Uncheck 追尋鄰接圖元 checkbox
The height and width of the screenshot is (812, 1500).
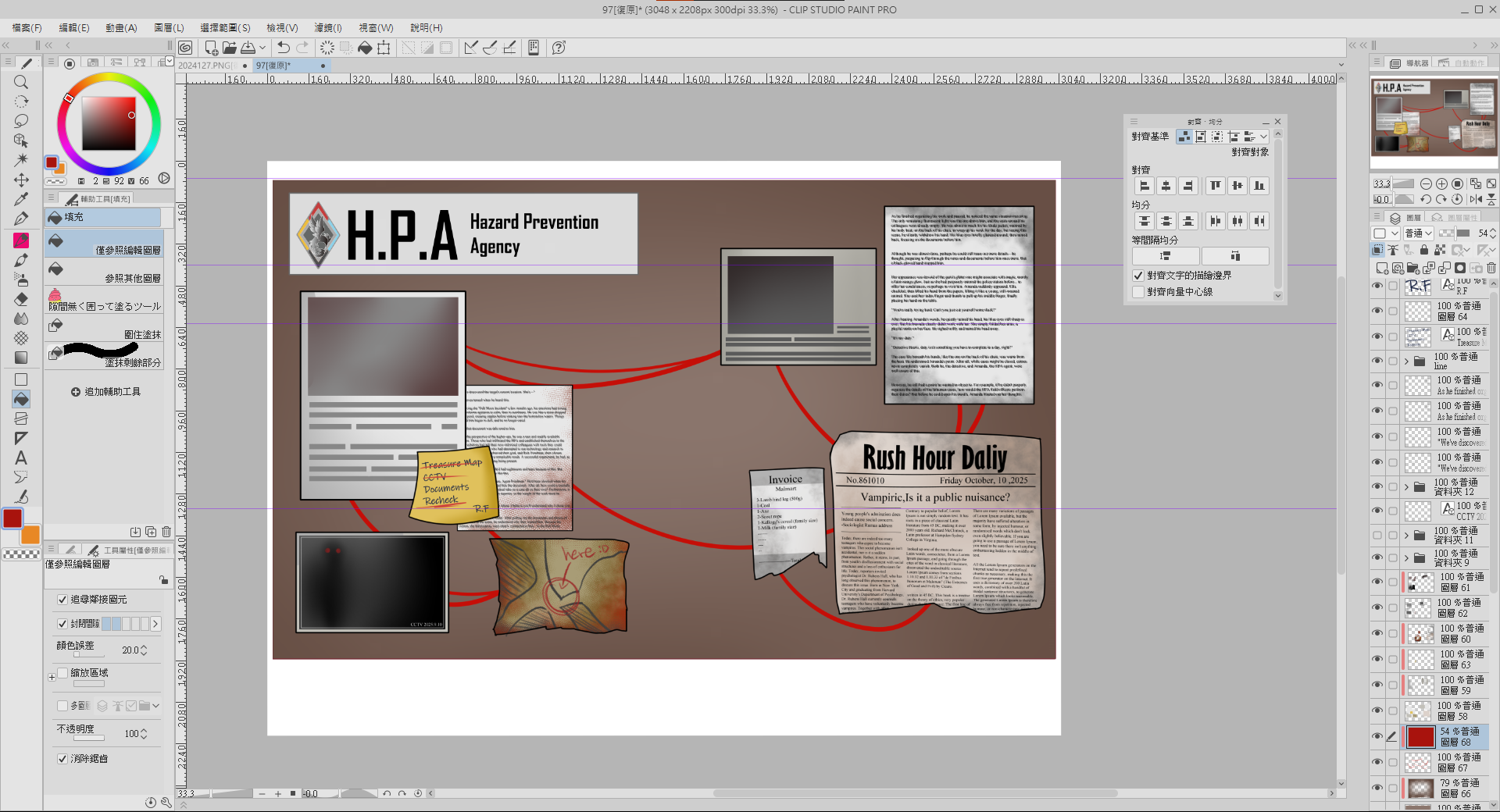click(62, 600)
